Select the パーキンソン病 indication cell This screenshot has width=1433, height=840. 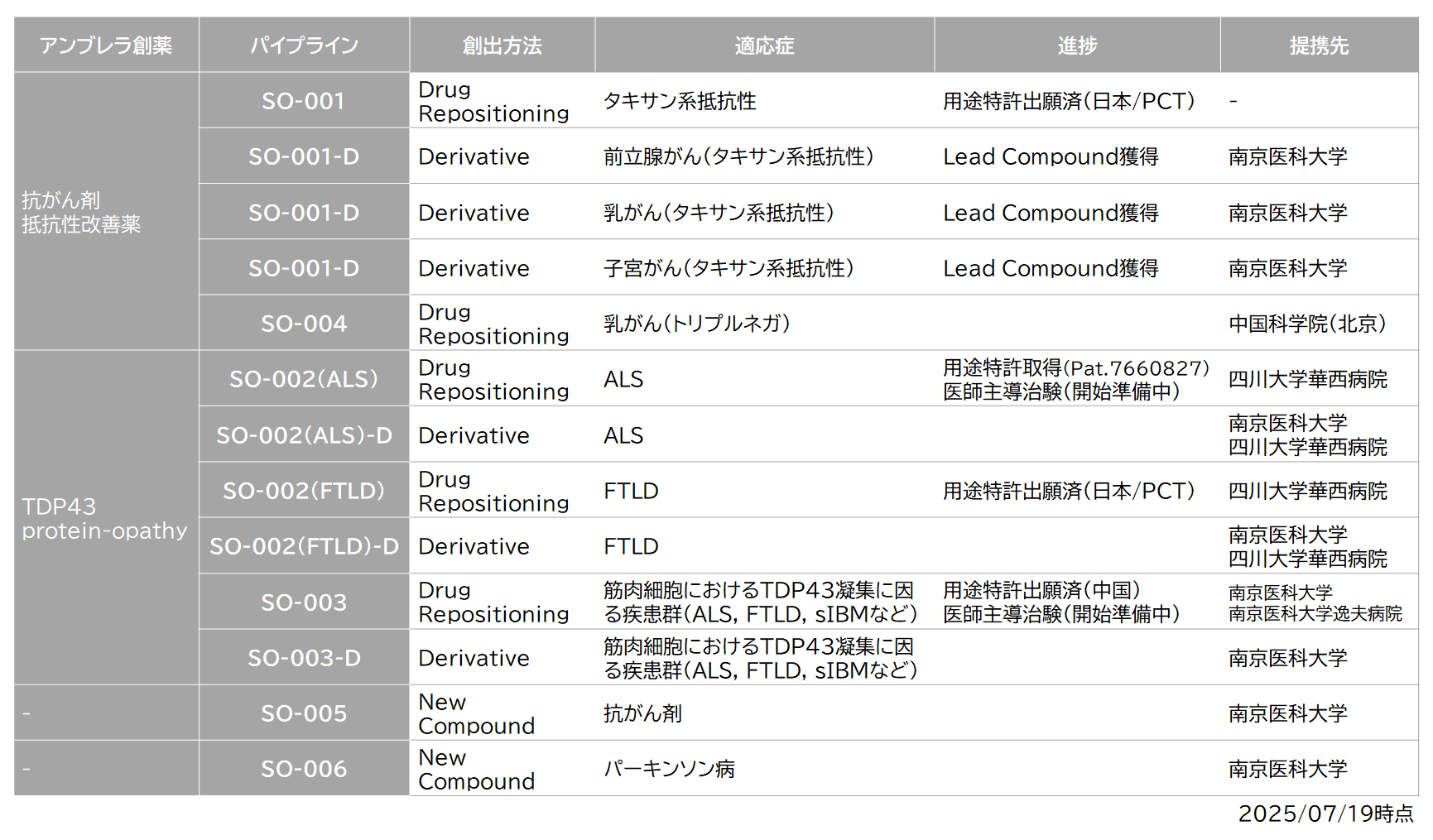(x=669, y=769)
